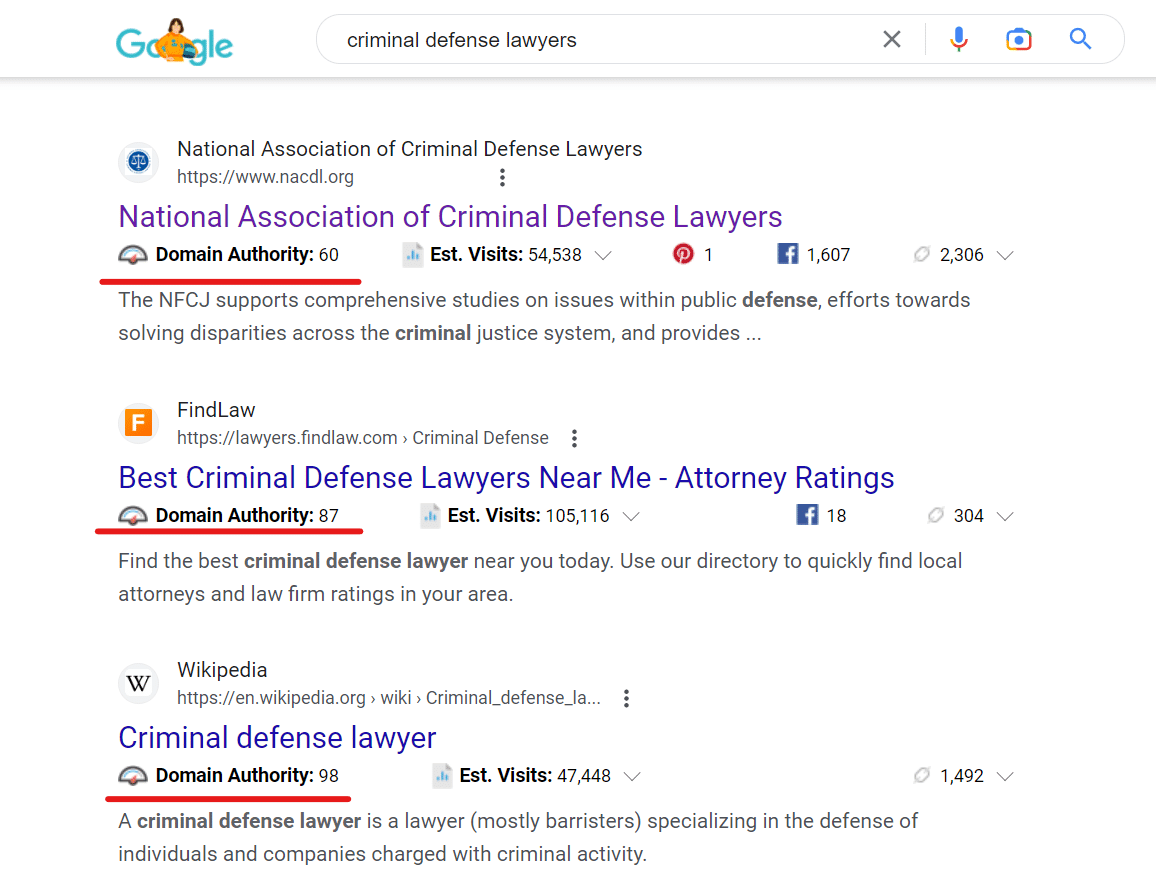Viewport: 1156px width, 874px height.
Task: Open Google Lens camera search
Action: (x=1019, y=39)
